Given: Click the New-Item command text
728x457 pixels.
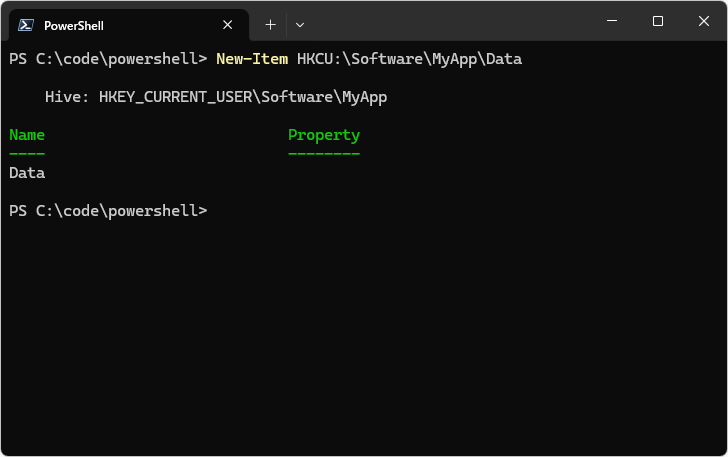Looking at the screenshot, I should 252,59.
